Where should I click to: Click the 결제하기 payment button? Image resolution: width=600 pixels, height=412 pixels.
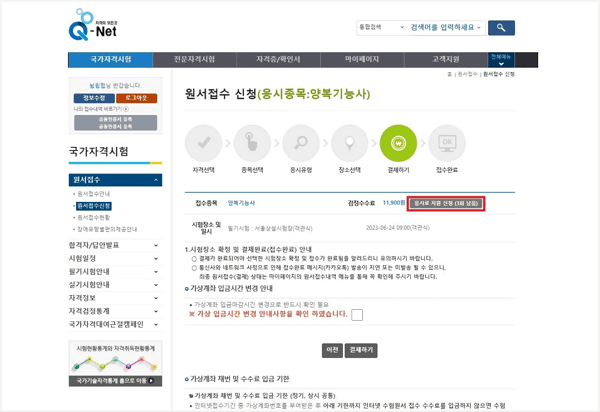click(x=361, y=350)
